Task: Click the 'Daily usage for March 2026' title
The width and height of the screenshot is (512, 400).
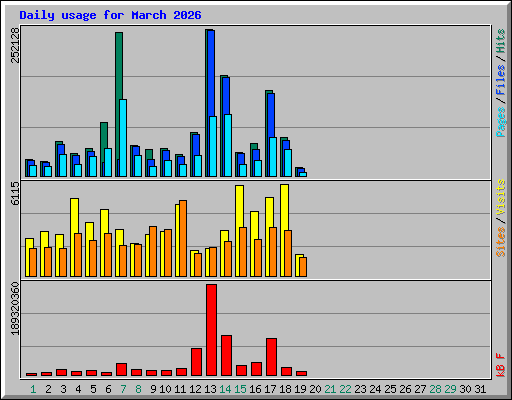Action: (x=110, y=15)
